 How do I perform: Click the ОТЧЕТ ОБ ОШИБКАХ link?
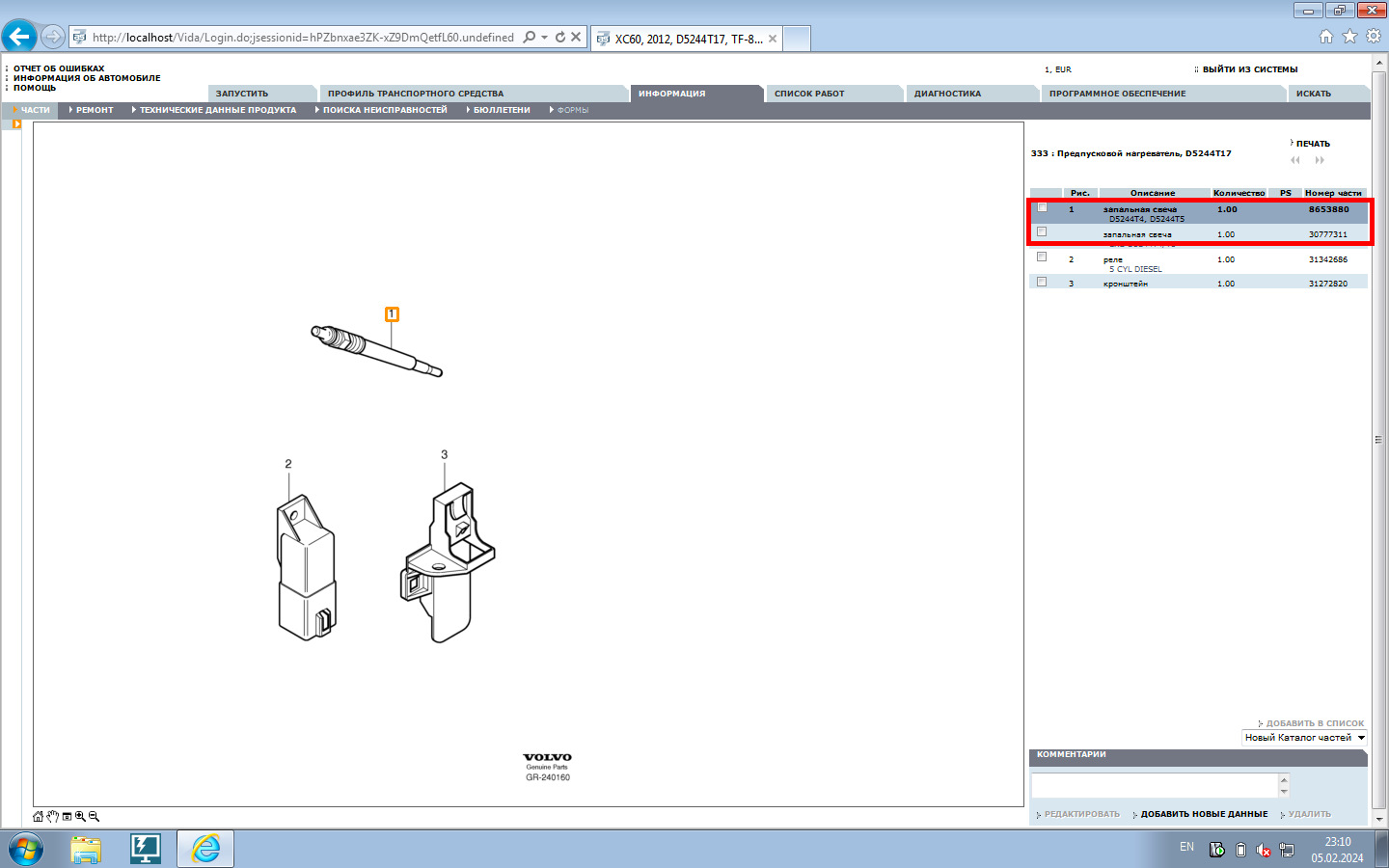(59, 68)
